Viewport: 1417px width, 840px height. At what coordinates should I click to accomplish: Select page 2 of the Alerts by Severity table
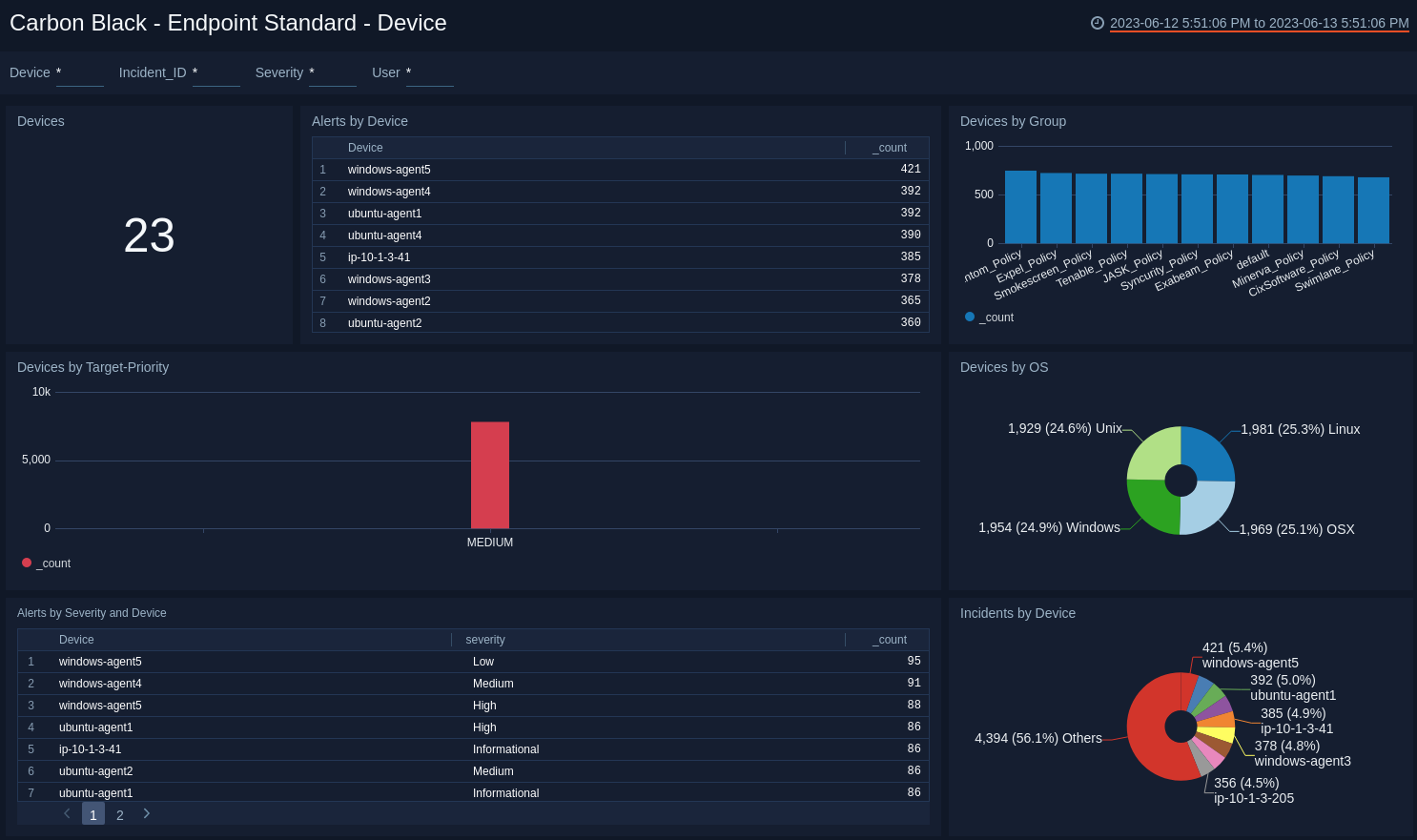pyautogui.click(x=119, y=814)
